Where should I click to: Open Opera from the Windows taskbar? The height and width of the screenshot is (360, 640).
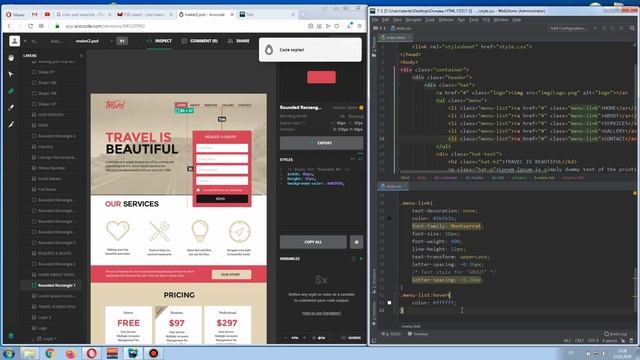coord(91,353)
